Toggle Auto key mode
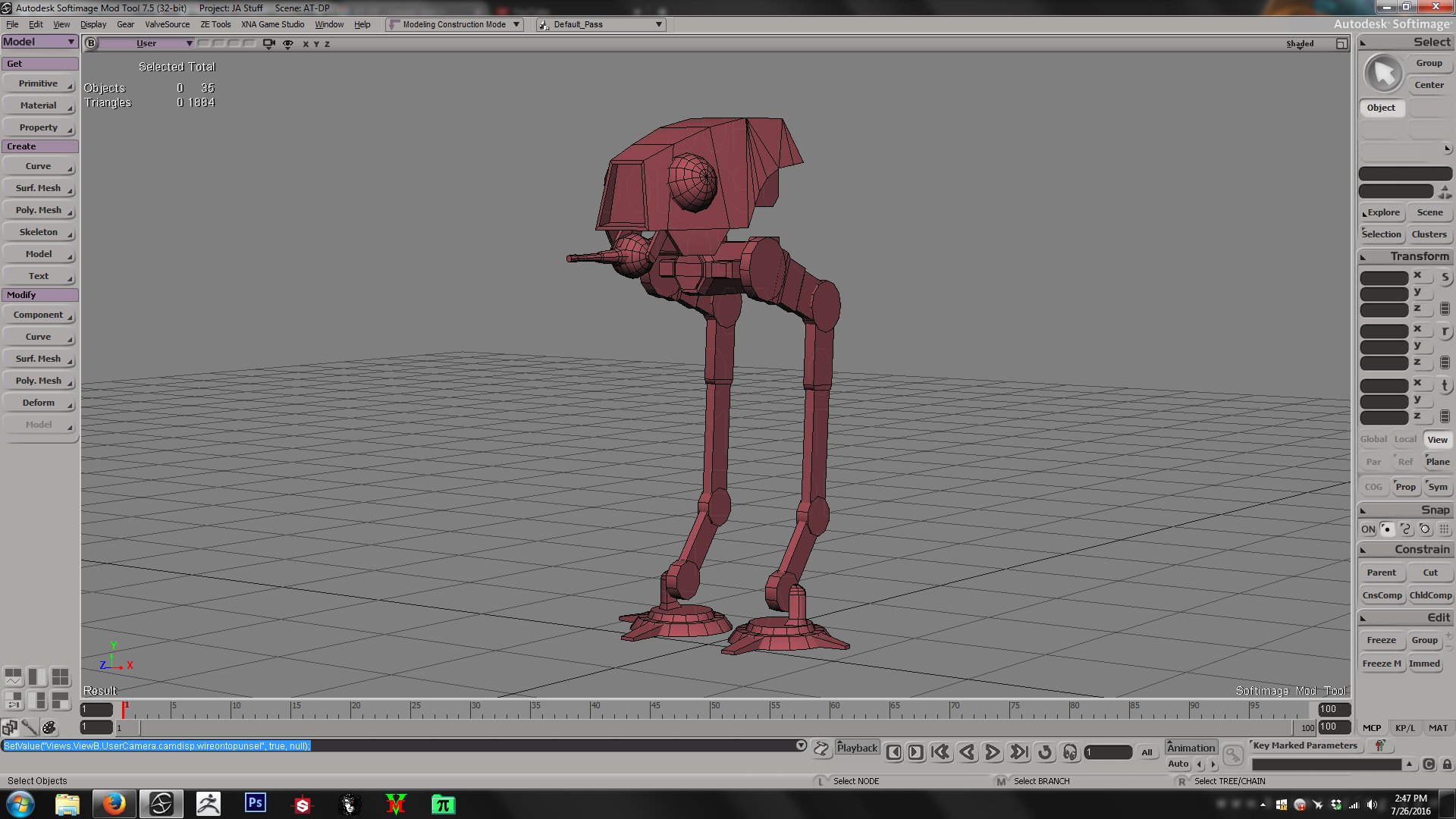This screenshot has height=819, width=1456. tap(1178, 764)
